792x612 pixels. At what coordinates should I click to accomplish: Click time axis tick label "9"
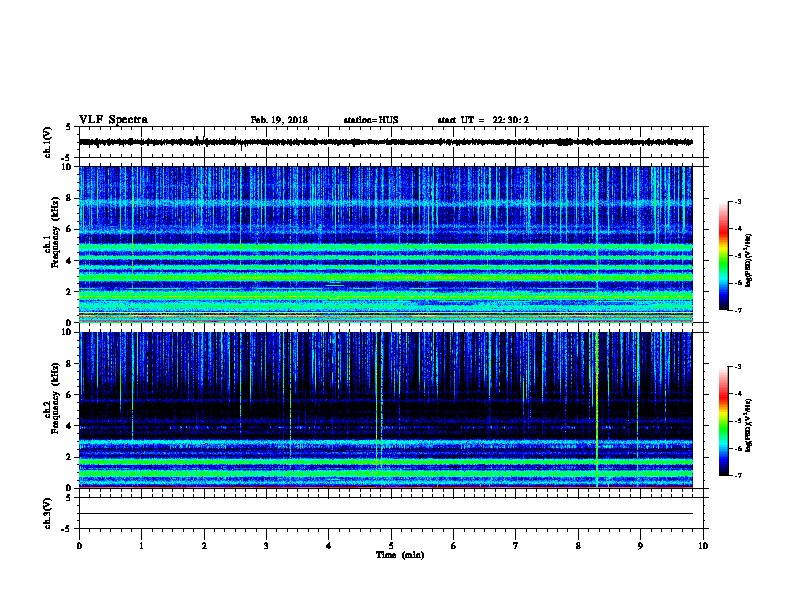point(640,546)
